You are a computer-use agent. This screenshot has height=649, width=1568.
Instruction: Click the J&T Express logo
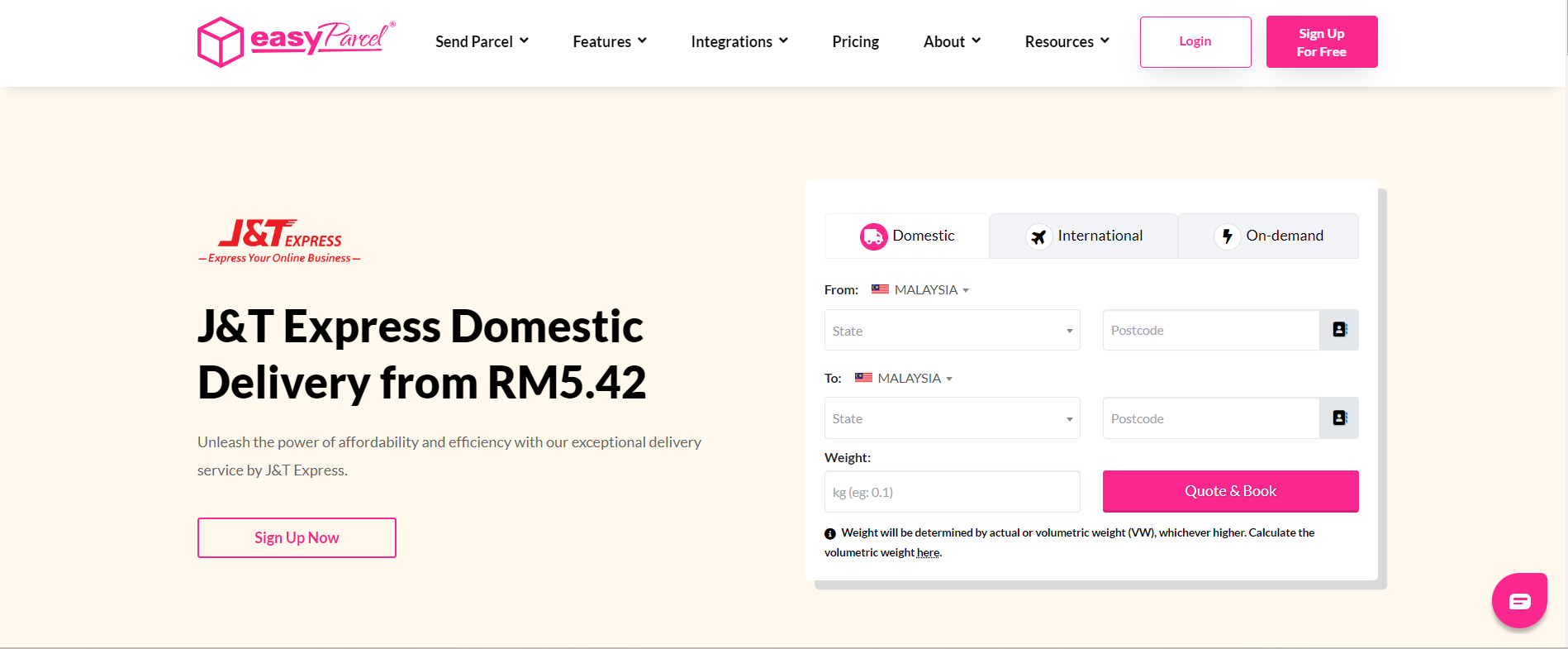(x=279, y=241)
